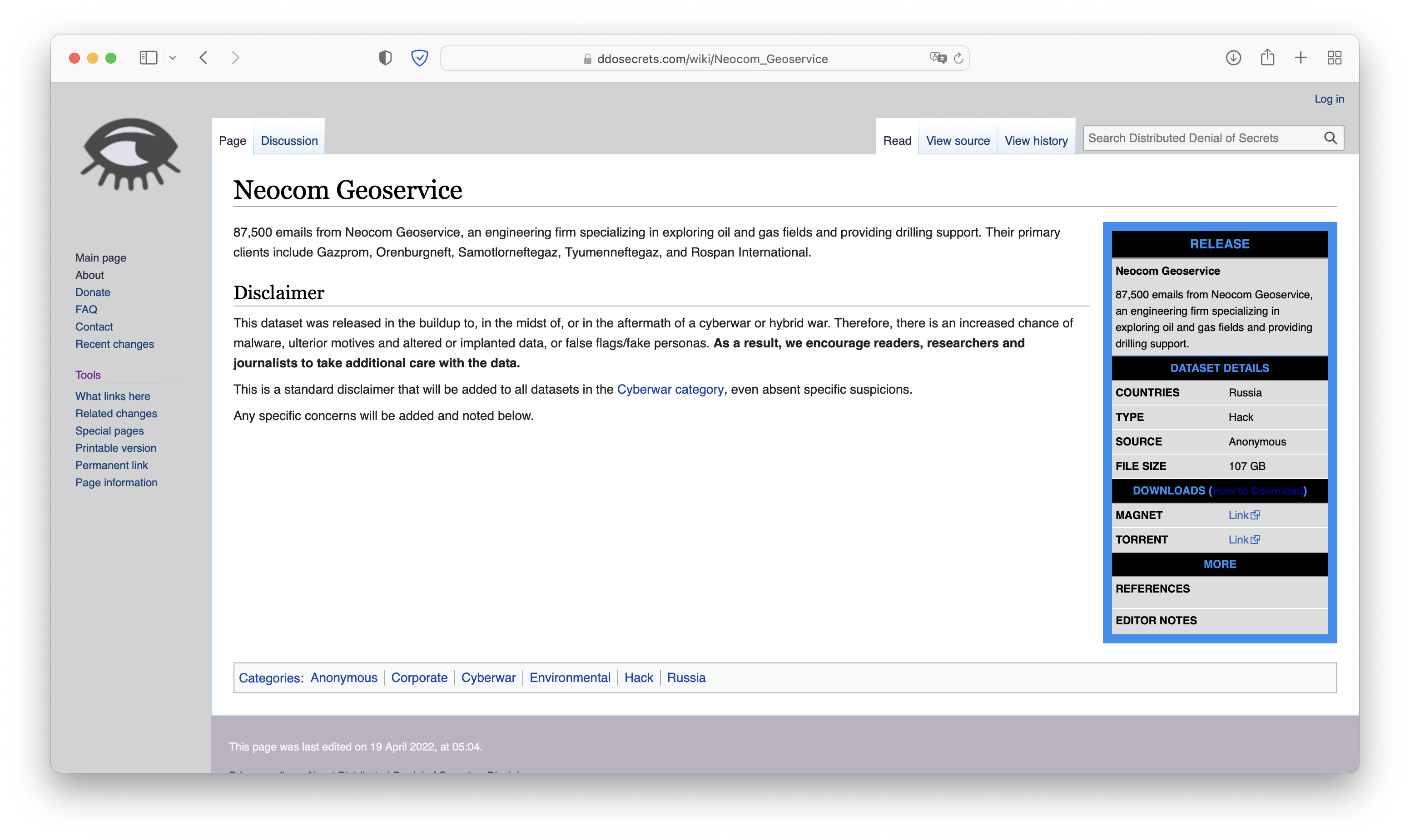Viewport: 1410px width, 840px height.
Task: Open a new tab with plus icon
Action: tap(1301, 58)
